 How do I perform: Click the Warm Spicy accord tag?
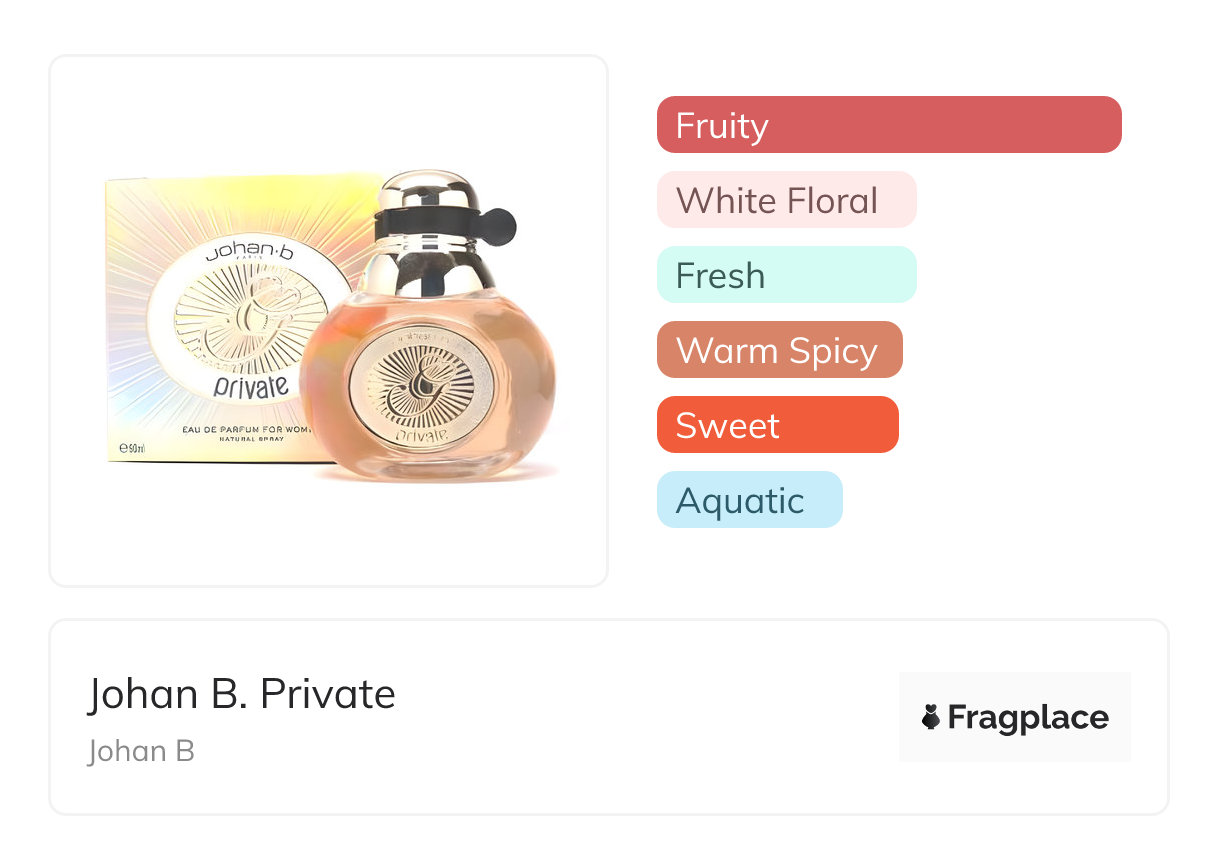779,350
